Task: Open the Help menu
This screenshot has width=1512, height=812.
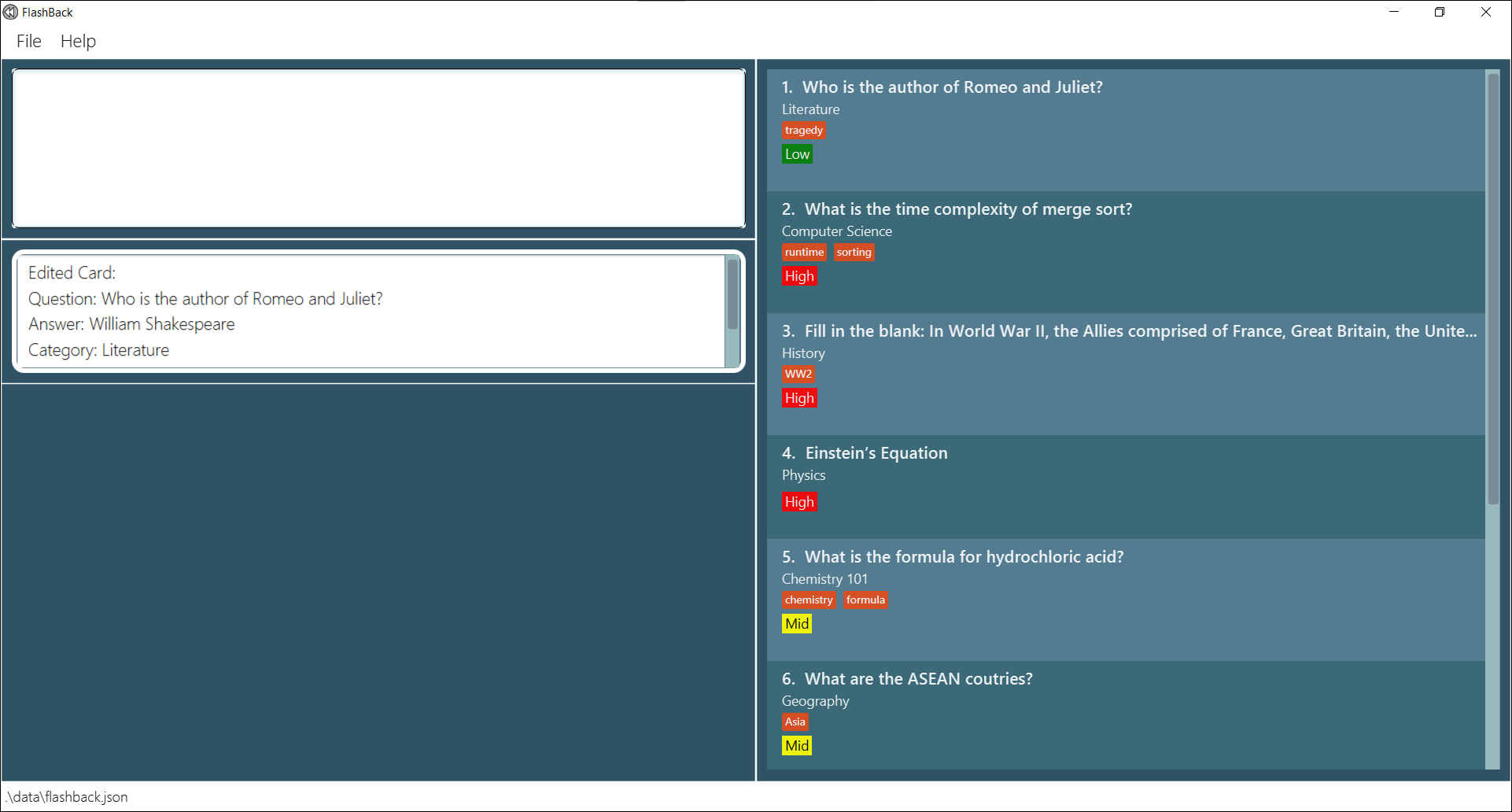Action: (x=78, y=41)
